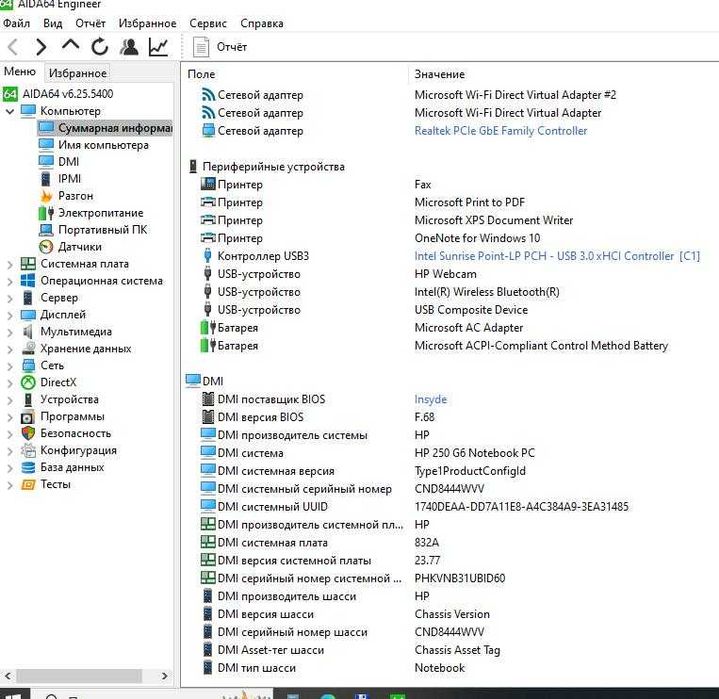
Task: Select the HP 250 G6 Notebook PC value
Action: (x=475, y=453)
